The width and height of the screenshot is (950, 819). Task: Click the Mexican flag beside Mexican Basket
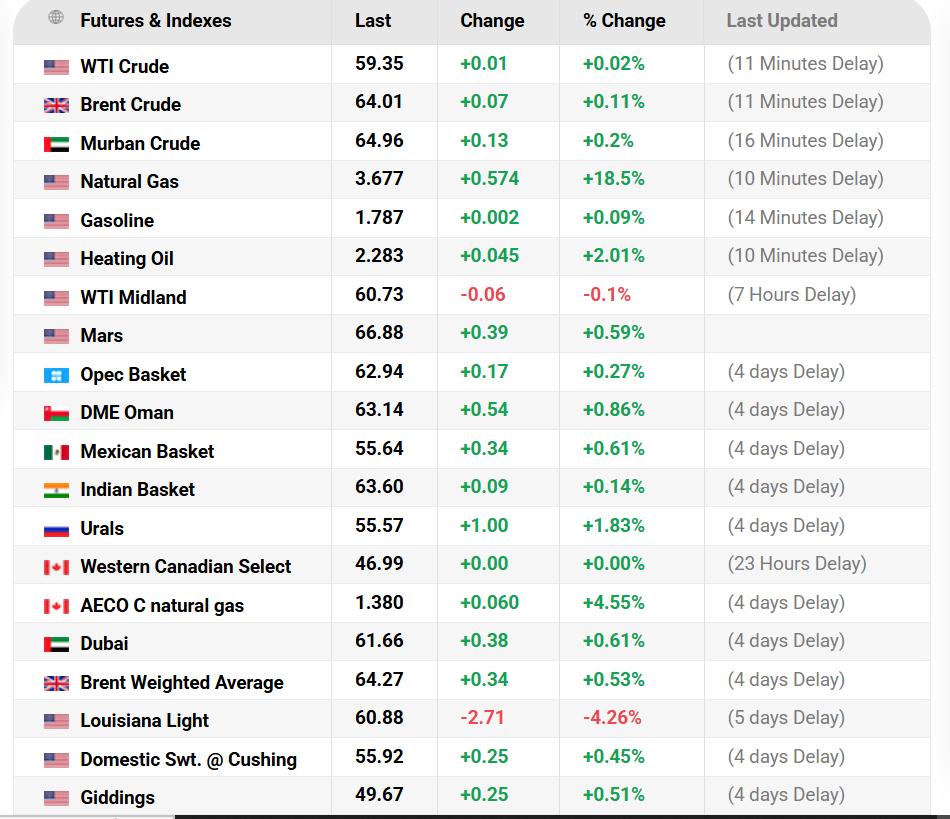coord(56,450)
